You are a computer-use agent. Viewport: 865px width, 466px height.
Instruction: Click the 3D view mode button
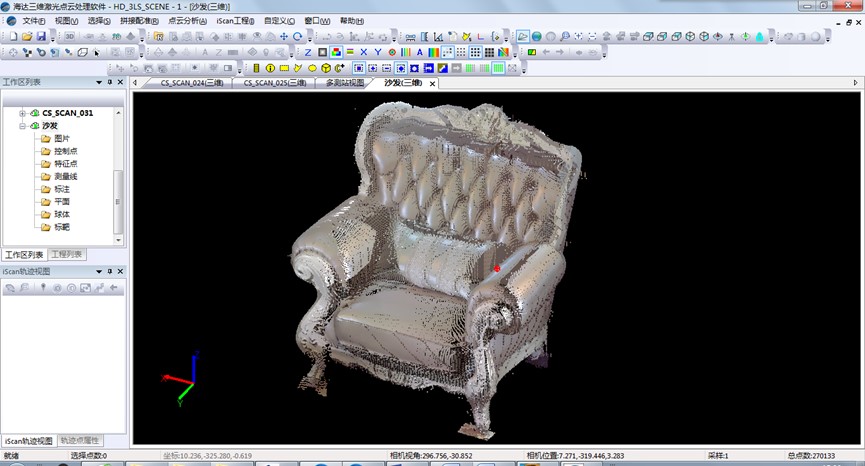pyautogui.click(x=69, y=37)
